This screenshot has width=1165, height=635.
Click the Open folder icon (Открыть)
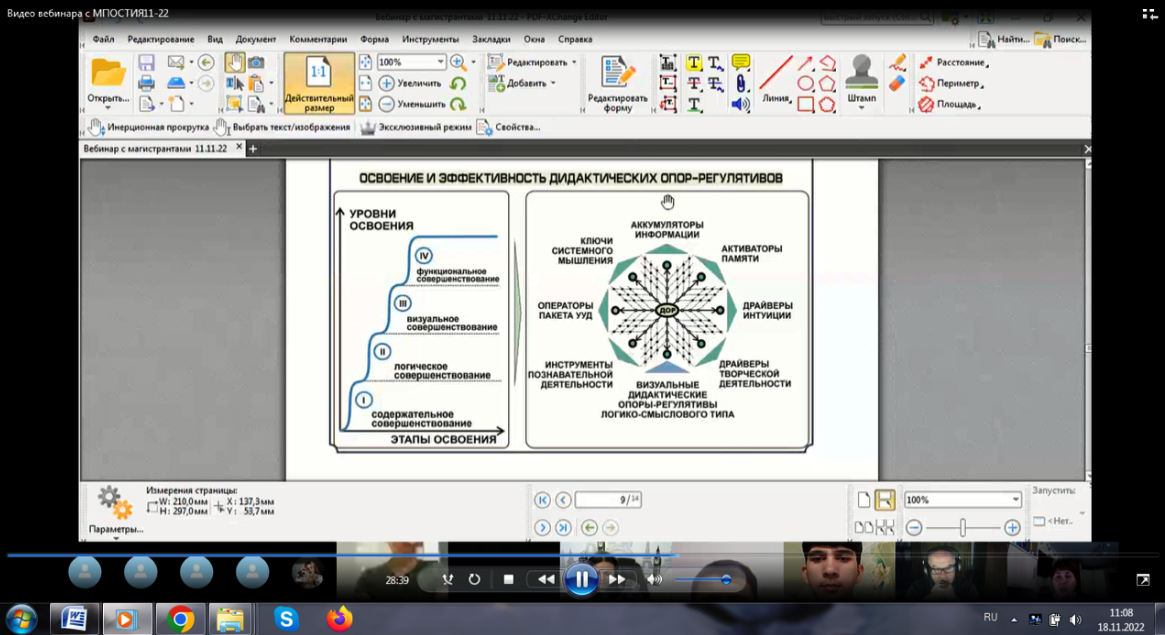(108, 73)
